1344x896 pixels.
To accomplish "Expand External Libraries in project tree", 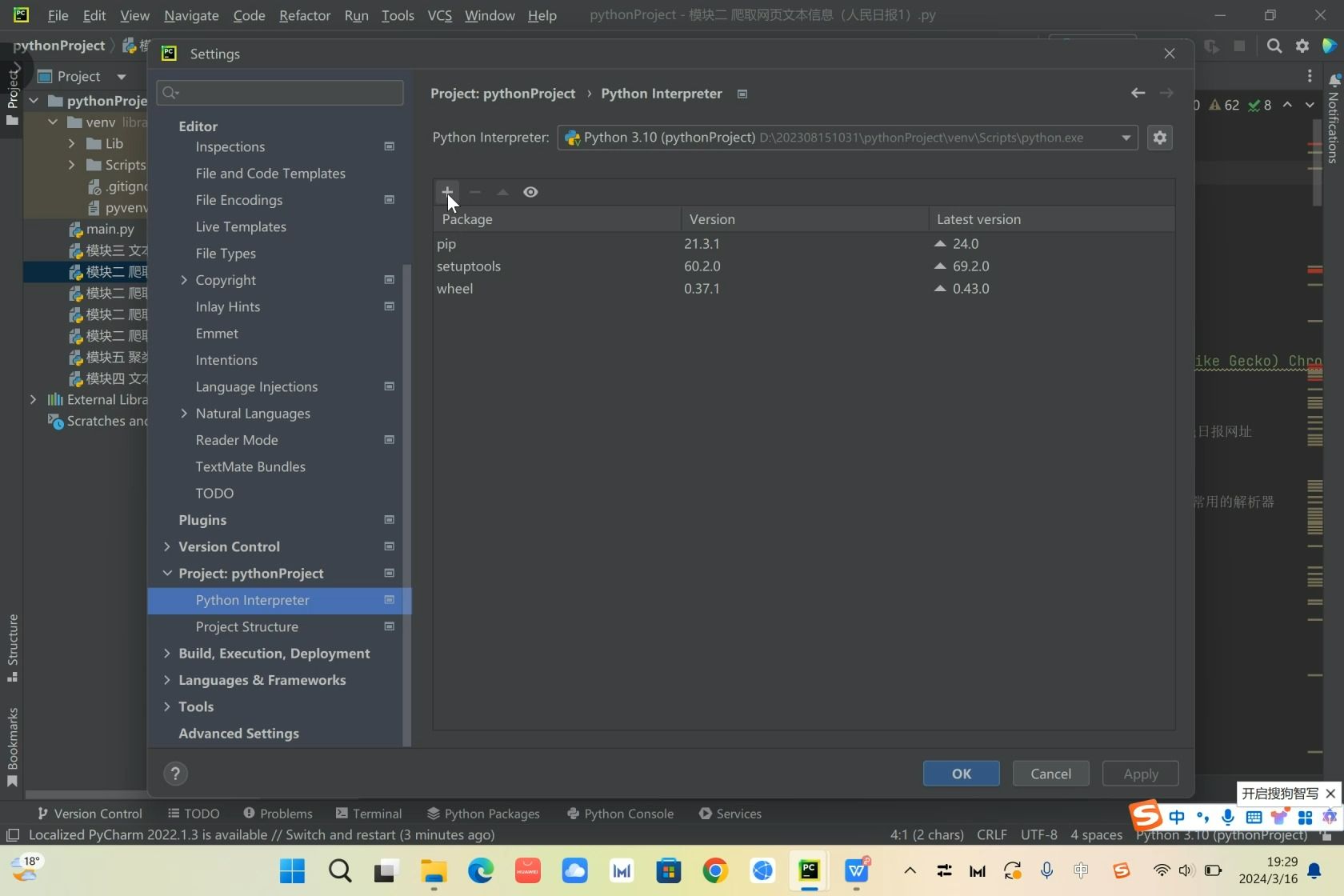I will pyautogui.click(x=33, y=400).
